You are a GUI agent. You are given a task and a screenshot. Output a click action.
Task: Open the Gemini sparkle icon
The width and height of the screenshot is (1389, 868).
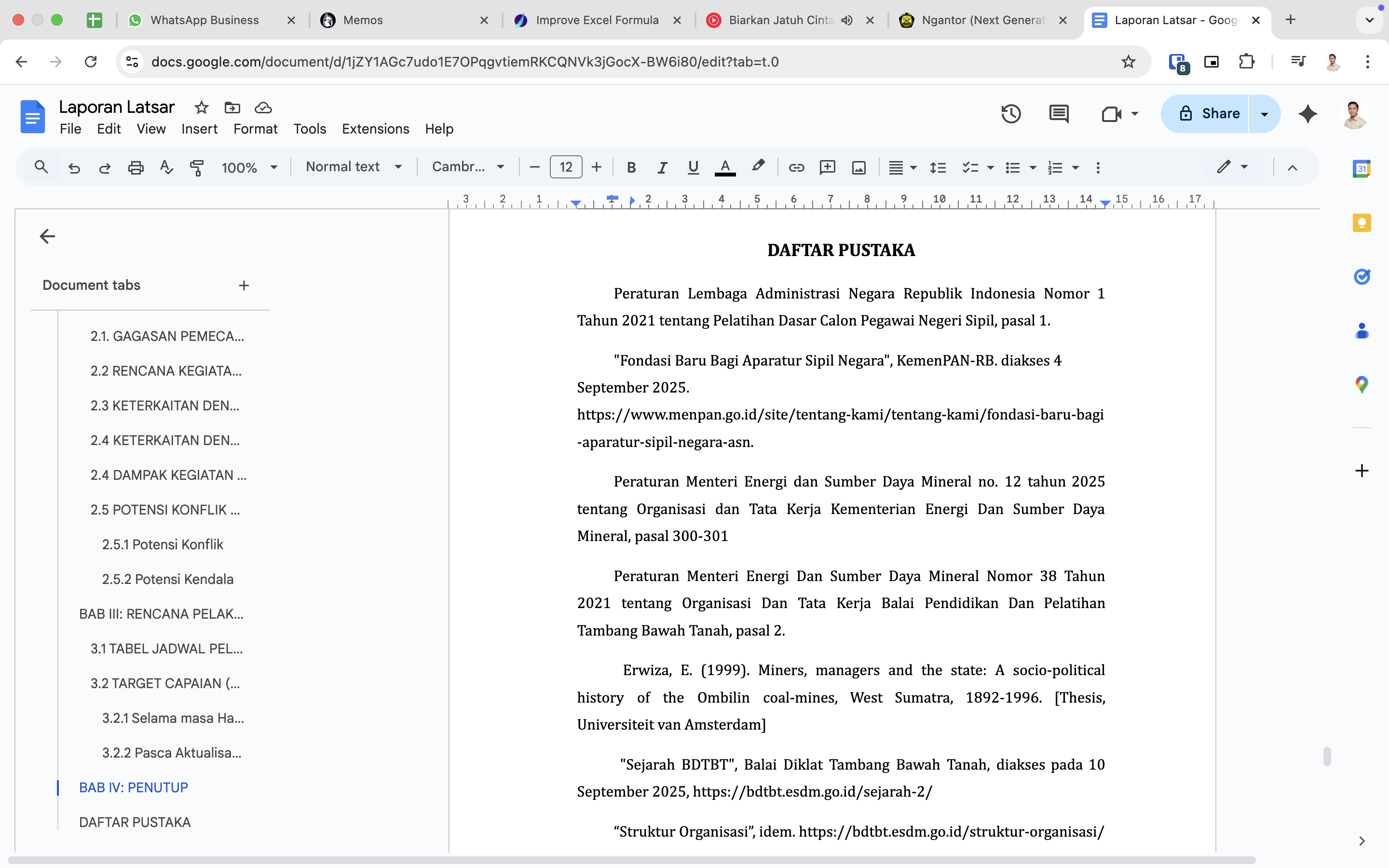click(1307, 114)
